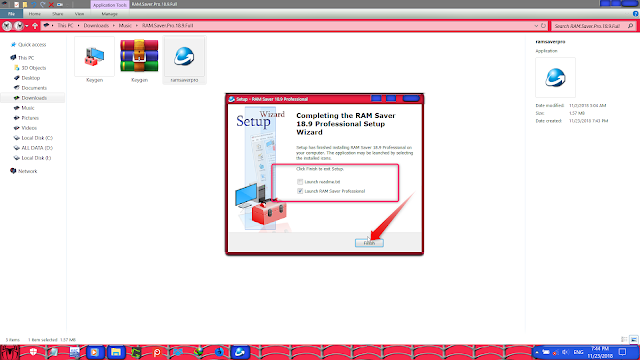Click RAM.Saver.Pro.18.9.Full breadcrumb segment

(167, 25)
